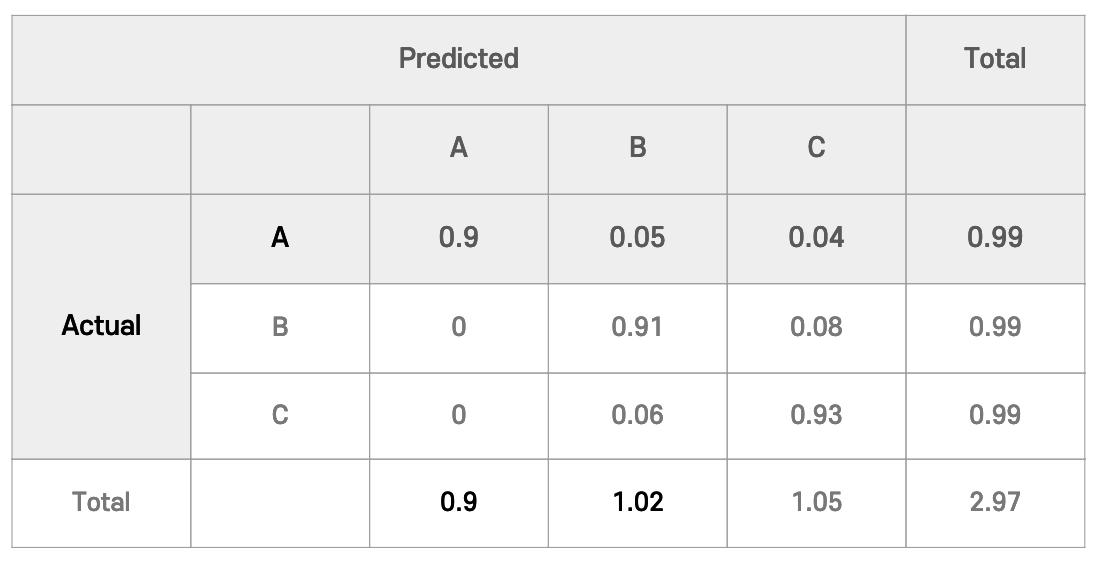Select Predicted column header C

[x=816, y=150]
